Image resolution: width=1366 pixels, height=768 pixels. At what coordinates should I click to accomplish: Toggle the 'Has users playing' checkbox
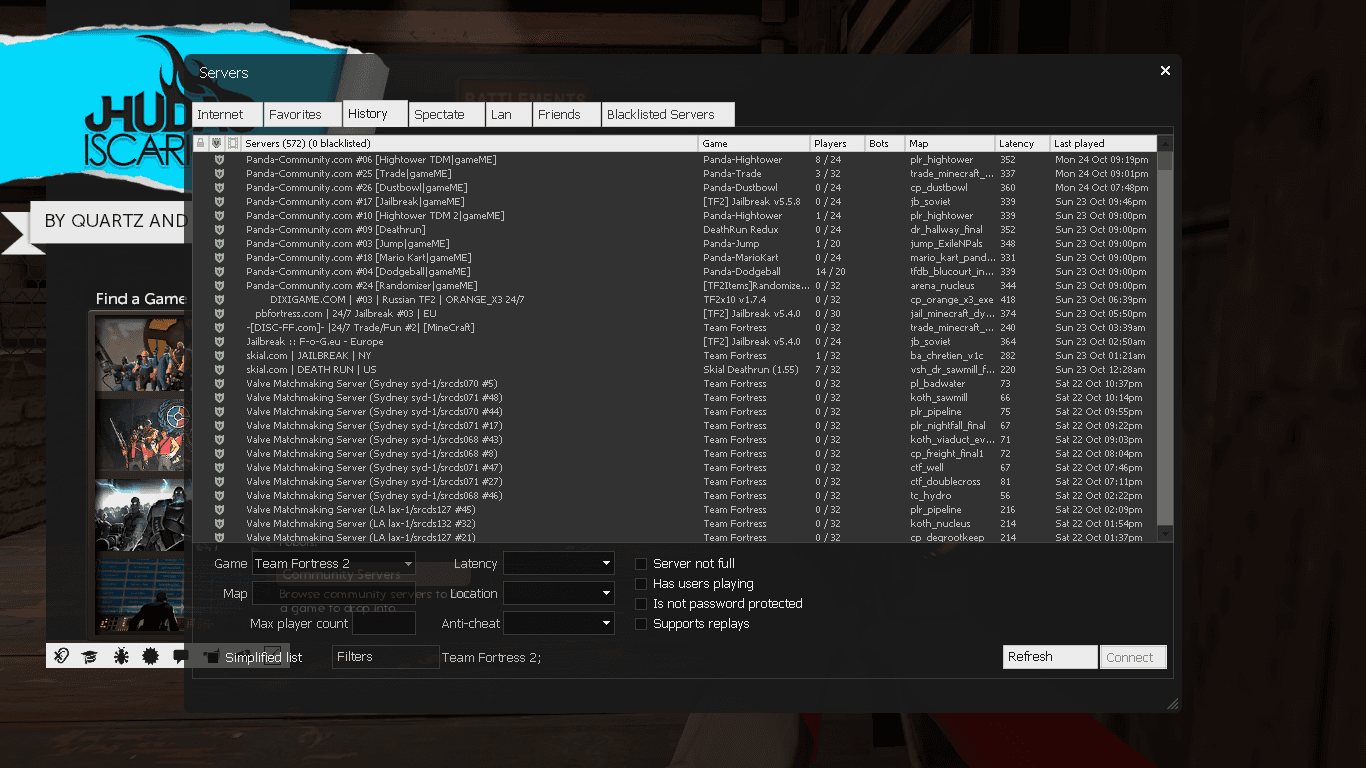[642, 584]
